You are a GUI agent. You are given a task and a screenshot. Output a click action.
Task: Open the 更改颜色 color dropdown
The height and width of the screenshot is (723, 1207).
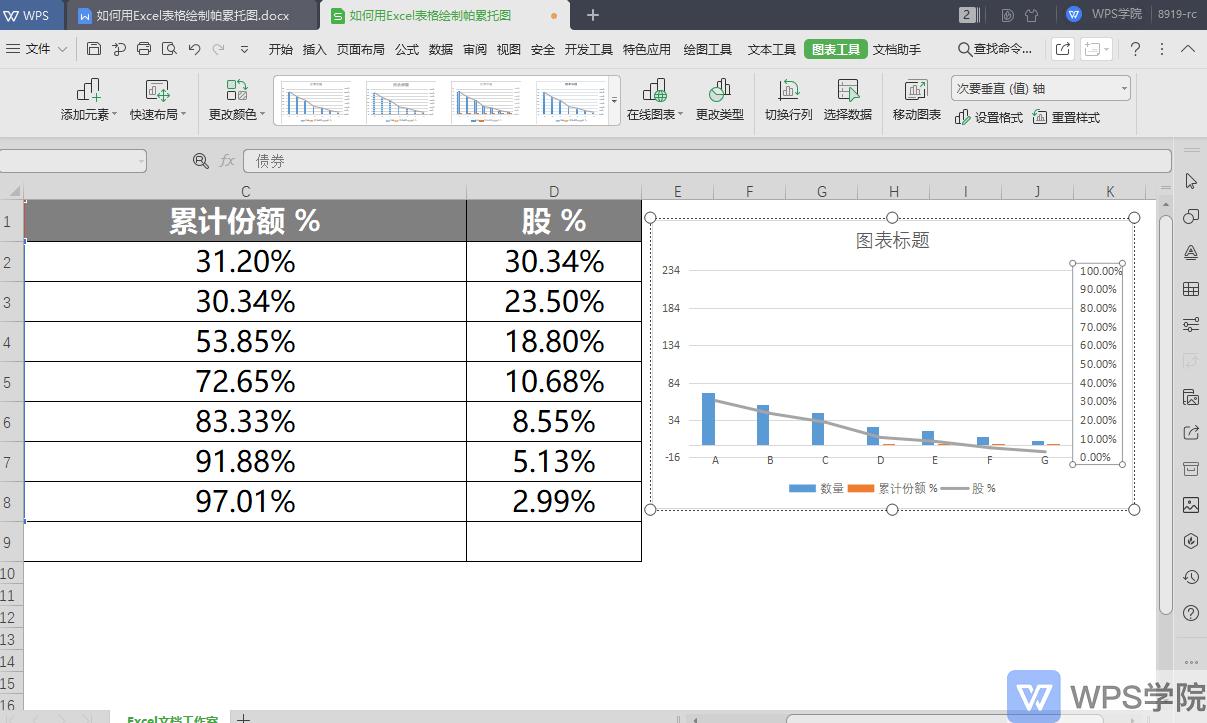click(236, 100)
